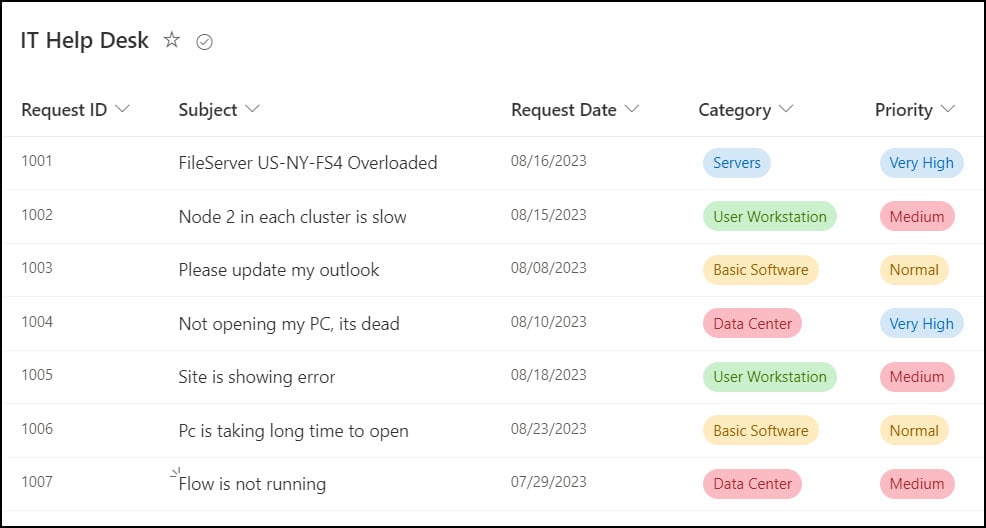Click User Workstation pill in row 1005
Viewport: 986px width, 528px height.
pyautogui.click(x=770, y=377)
